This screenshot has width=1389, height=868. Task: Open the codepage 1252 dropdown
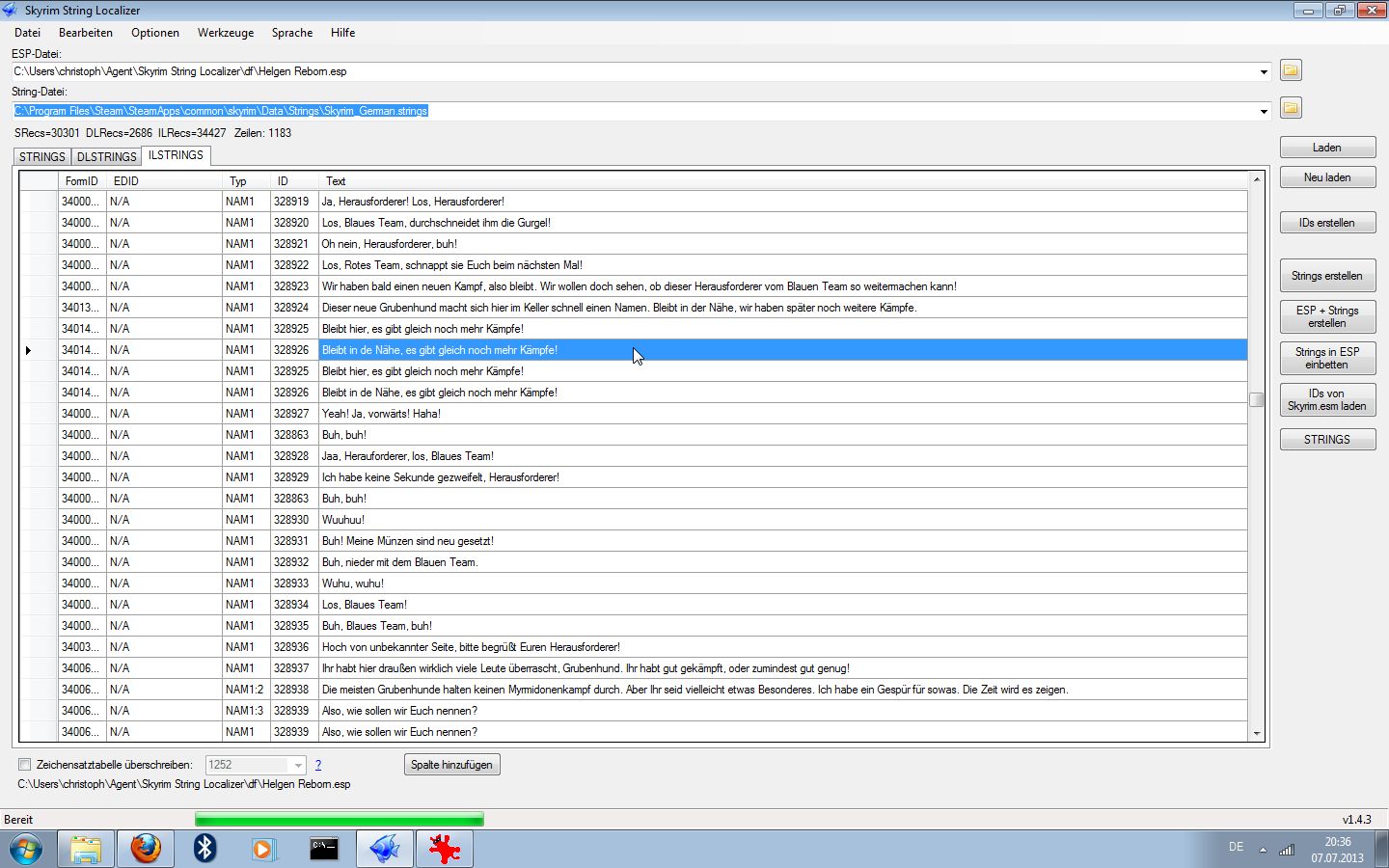click(x=297, y=766)
